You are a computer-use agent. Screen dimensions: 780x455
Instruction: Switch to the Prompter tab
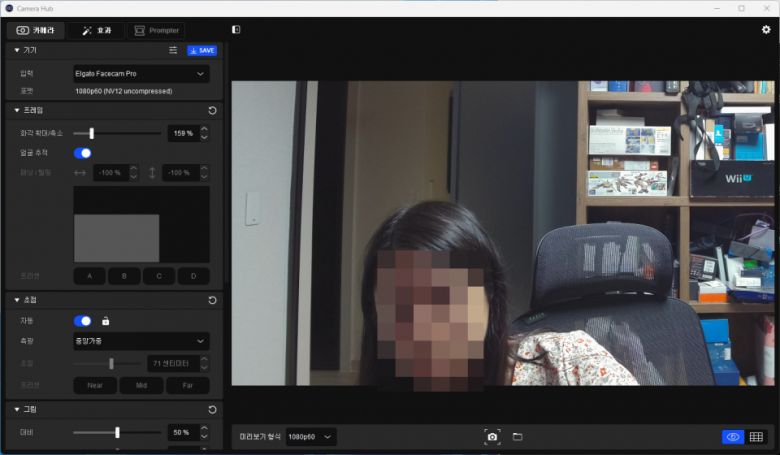157,31
